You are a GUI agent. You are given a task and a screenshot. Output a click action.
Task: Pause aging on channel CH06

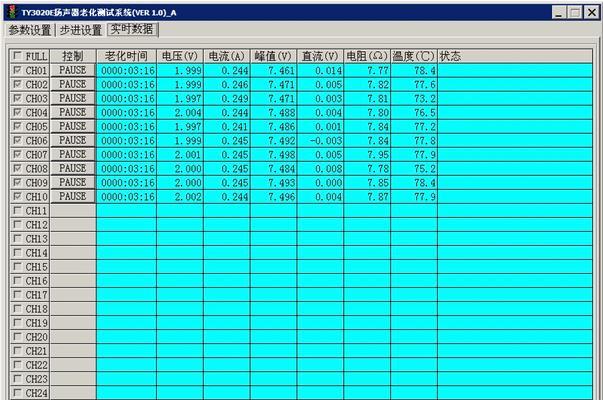[x=73, y=140]
